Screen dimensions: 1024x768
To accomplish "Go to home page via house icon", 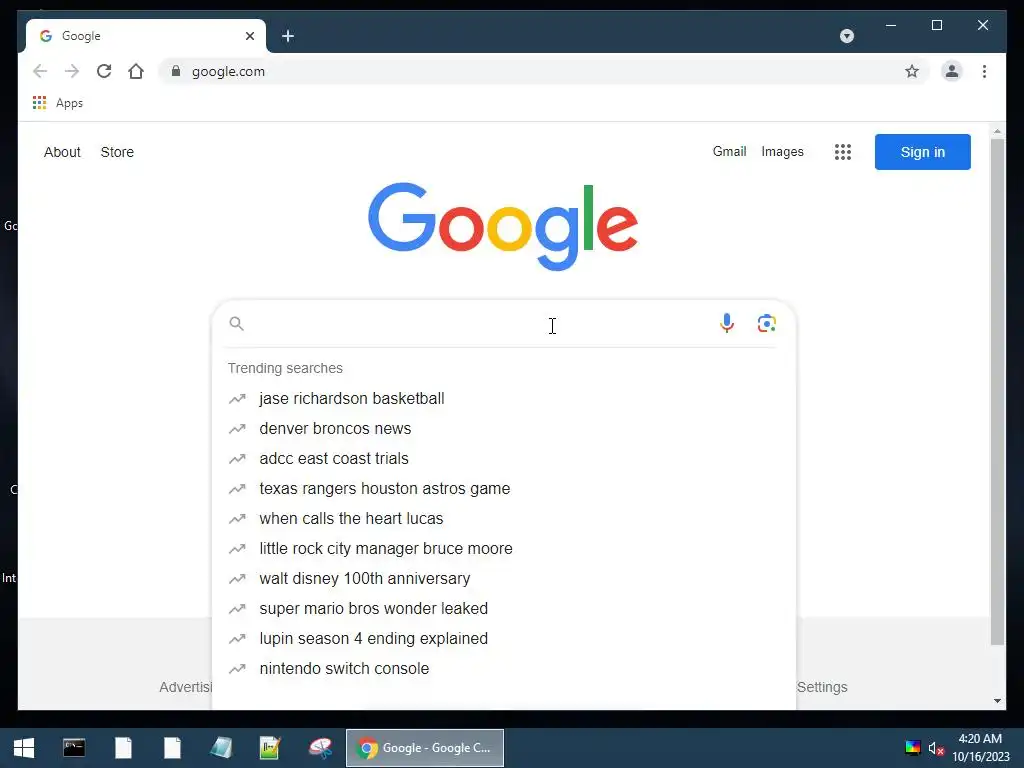I will (136, 71).
